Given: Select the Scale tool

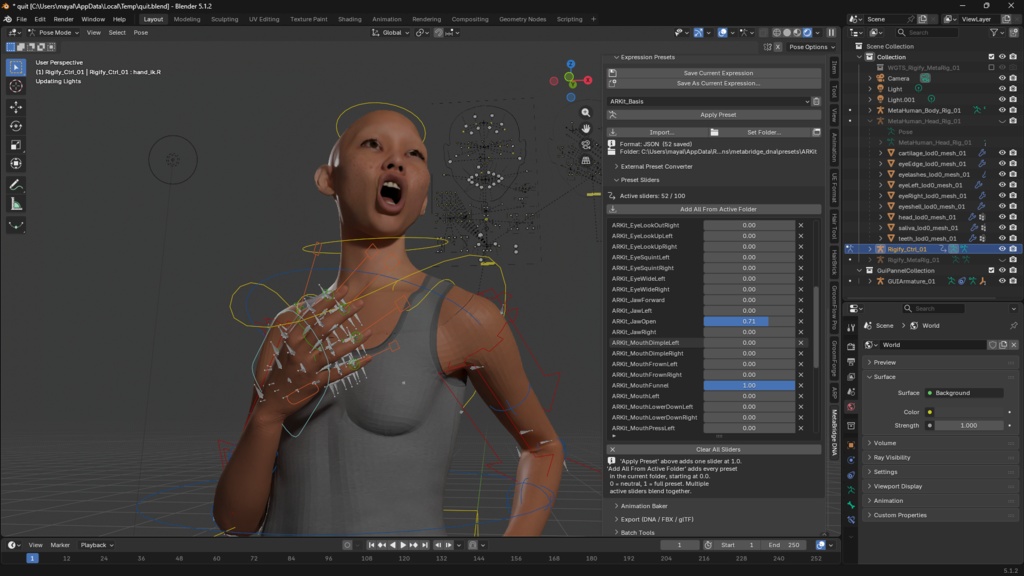Looking at the screenshot, I should tap(16, 145).
